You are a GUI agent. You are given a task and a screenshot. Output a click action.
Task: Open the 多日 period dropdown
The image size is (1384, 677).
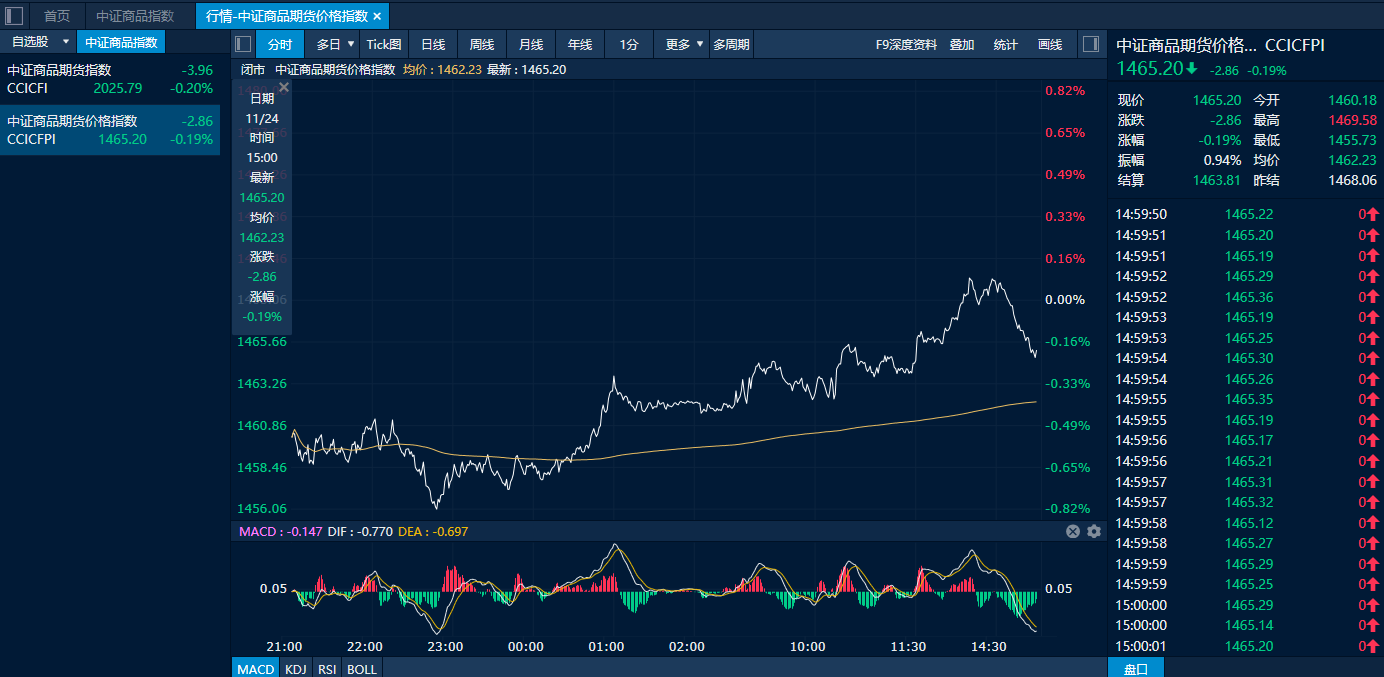pos(350,44)
